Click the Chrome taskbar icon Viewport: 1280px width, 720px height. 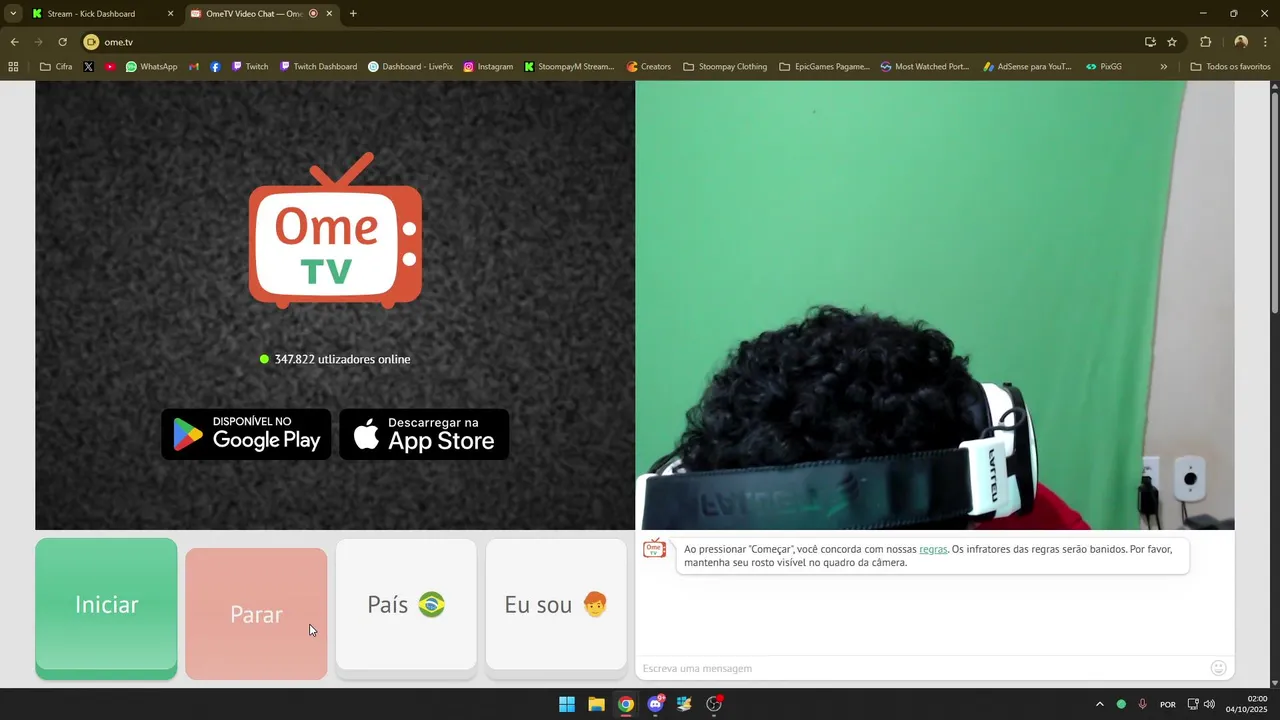[x=625, y=704]
